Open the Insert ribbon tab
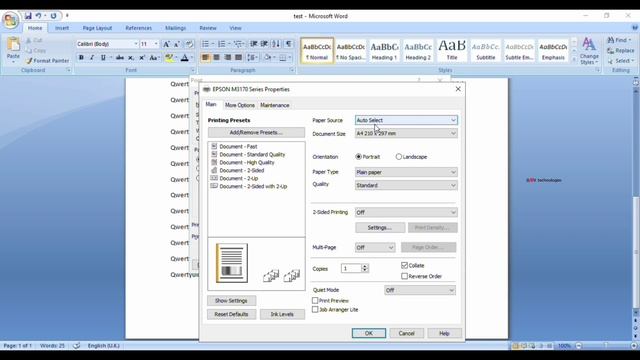Screen dimensions: 640x360 (x=62, y=28)
